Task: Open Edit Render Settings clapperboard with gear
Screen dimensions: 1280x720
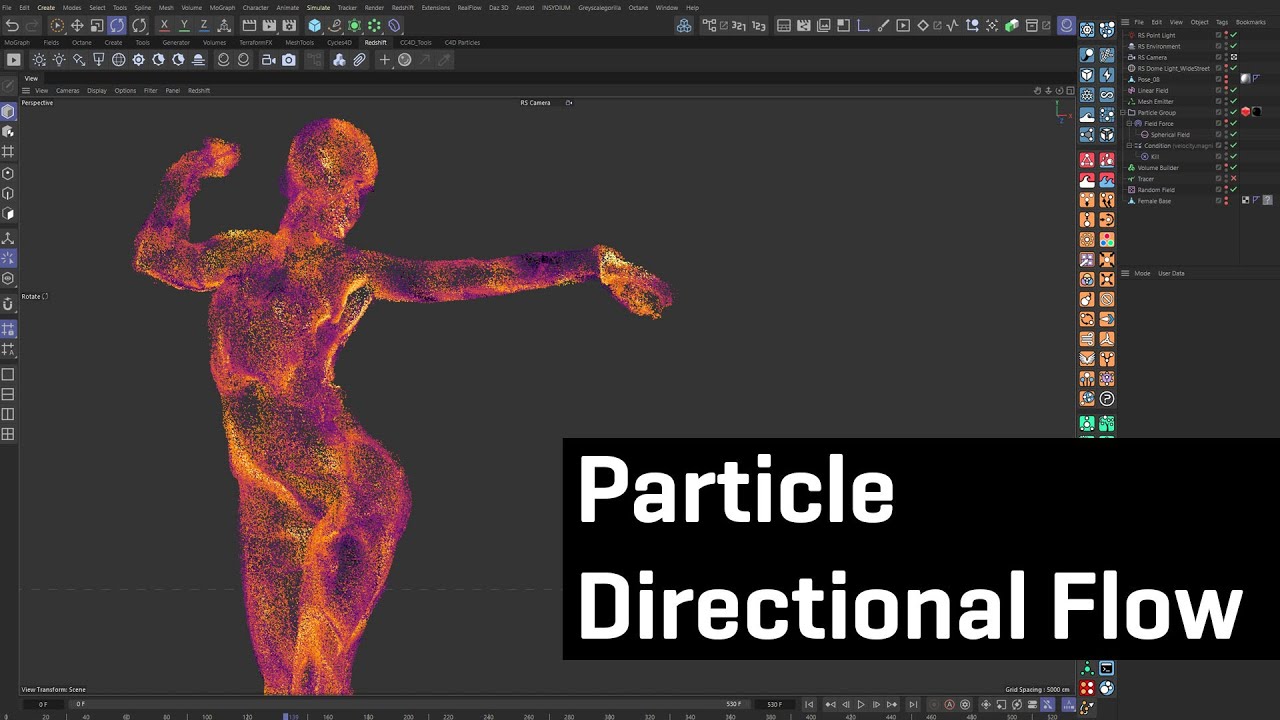Action: (289, 25)
